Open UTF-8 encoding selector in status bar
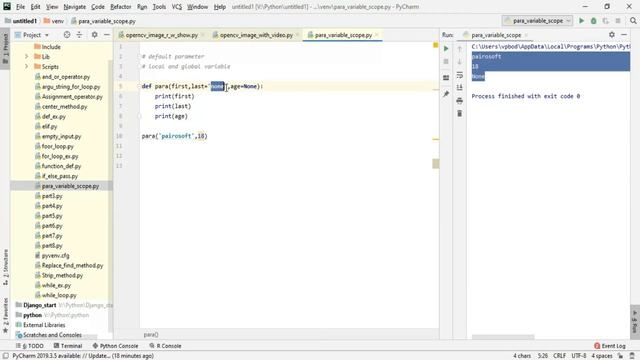Image resolution: width=640 pixels, height=360 pixels. (579, 356)
